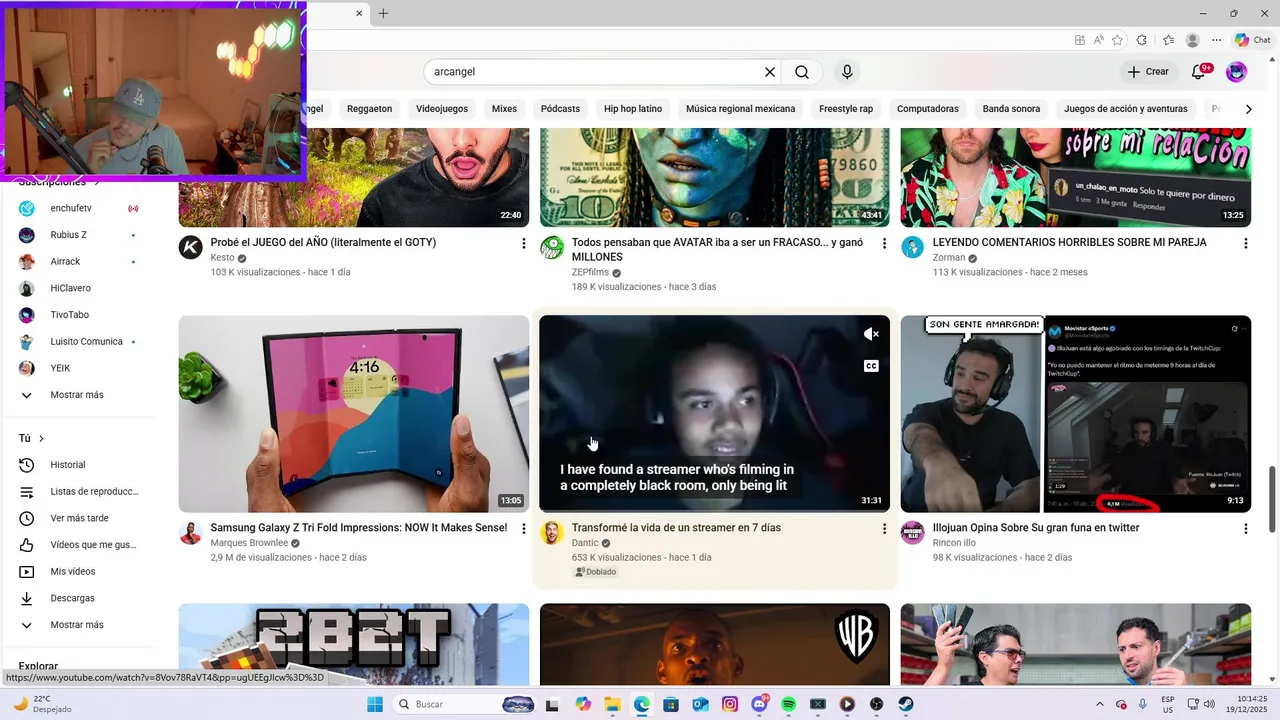Image resolution: width=1280 pixels, height=720 pixels.
Task: Open the Illojuan Opina video thumbnail
Action: pyautogui.click(x=1075, y=414)
